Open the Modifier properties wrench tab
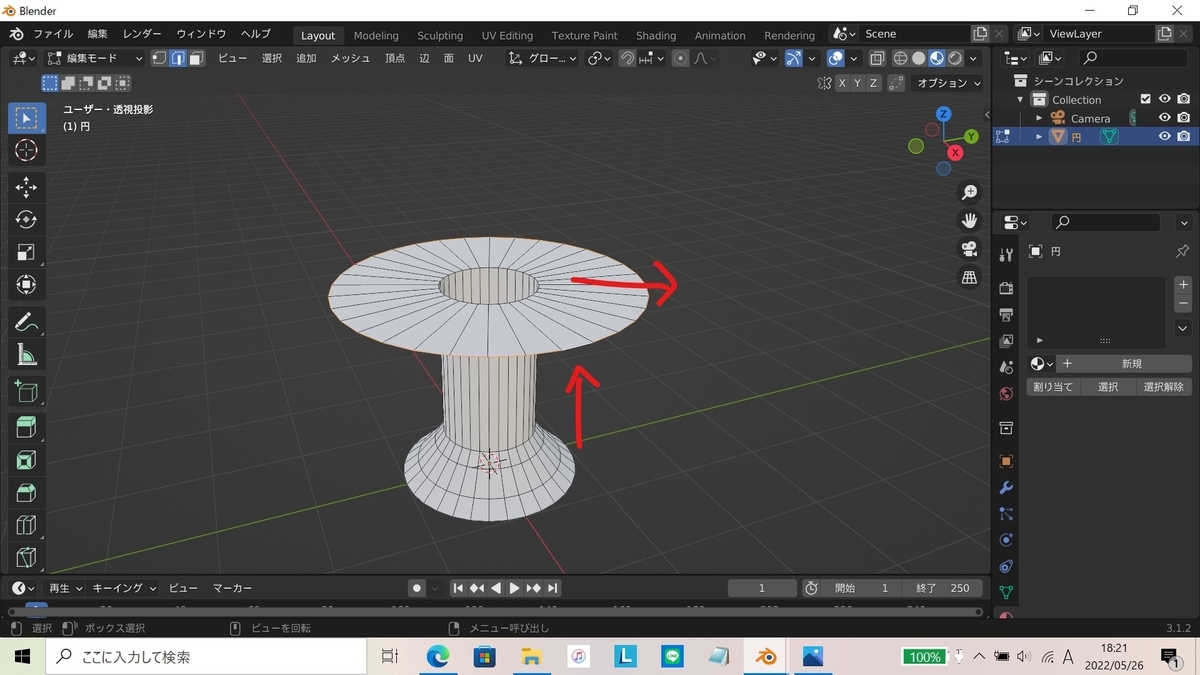1200x675 pixels. pyautogui.click(x=1006, y=488)
